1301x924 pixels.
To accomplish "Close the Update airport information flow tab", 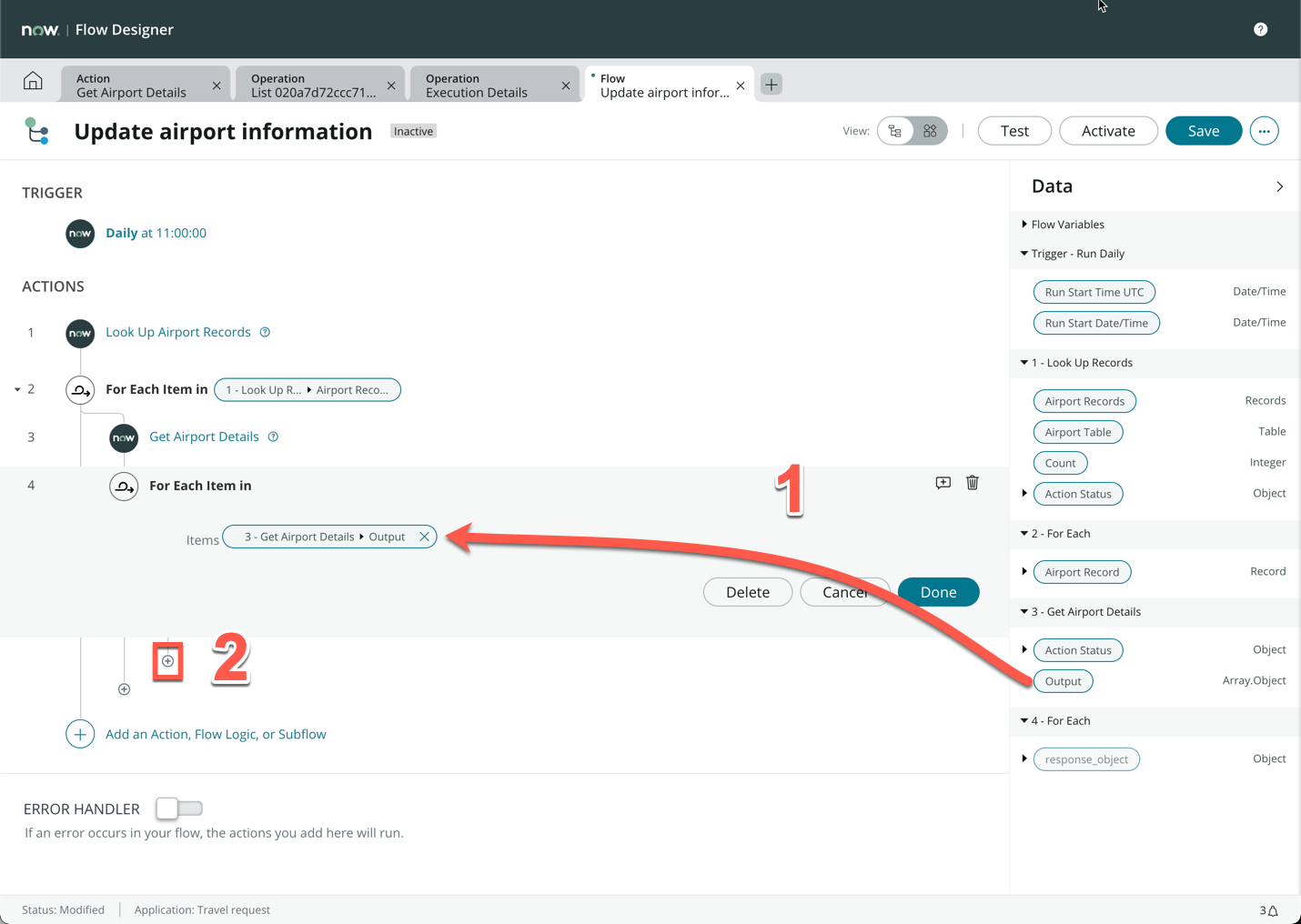I will click(741, 85).
